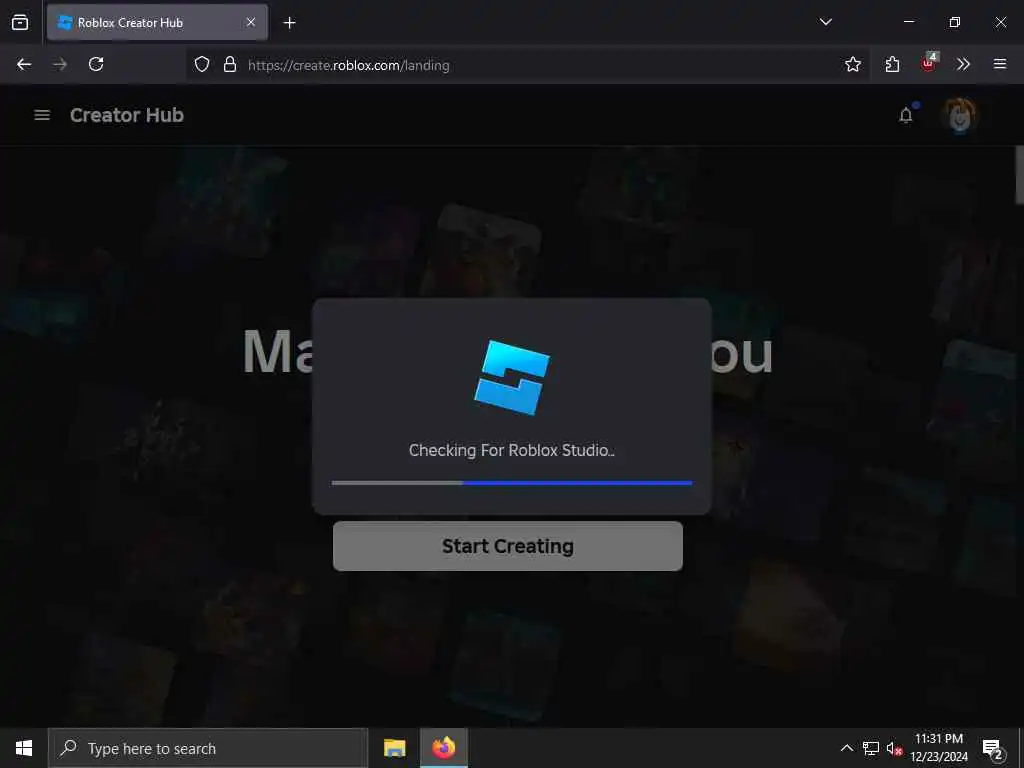Click the Creator Hub title link
Screen dimensions: 1024x768
tap(127, 115)
